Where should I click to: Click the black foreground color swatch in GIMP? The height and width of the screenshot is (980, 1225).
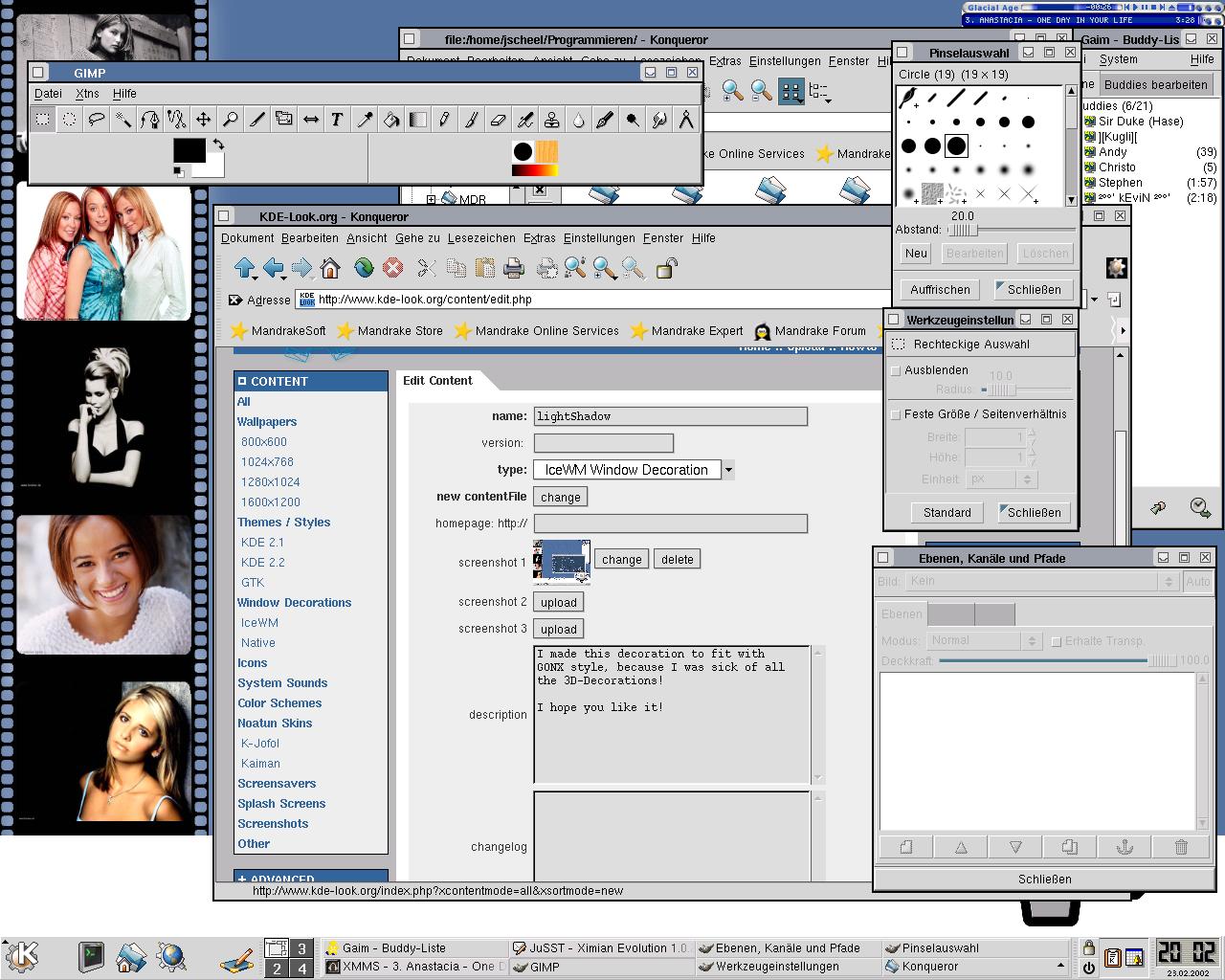[189, 151]
